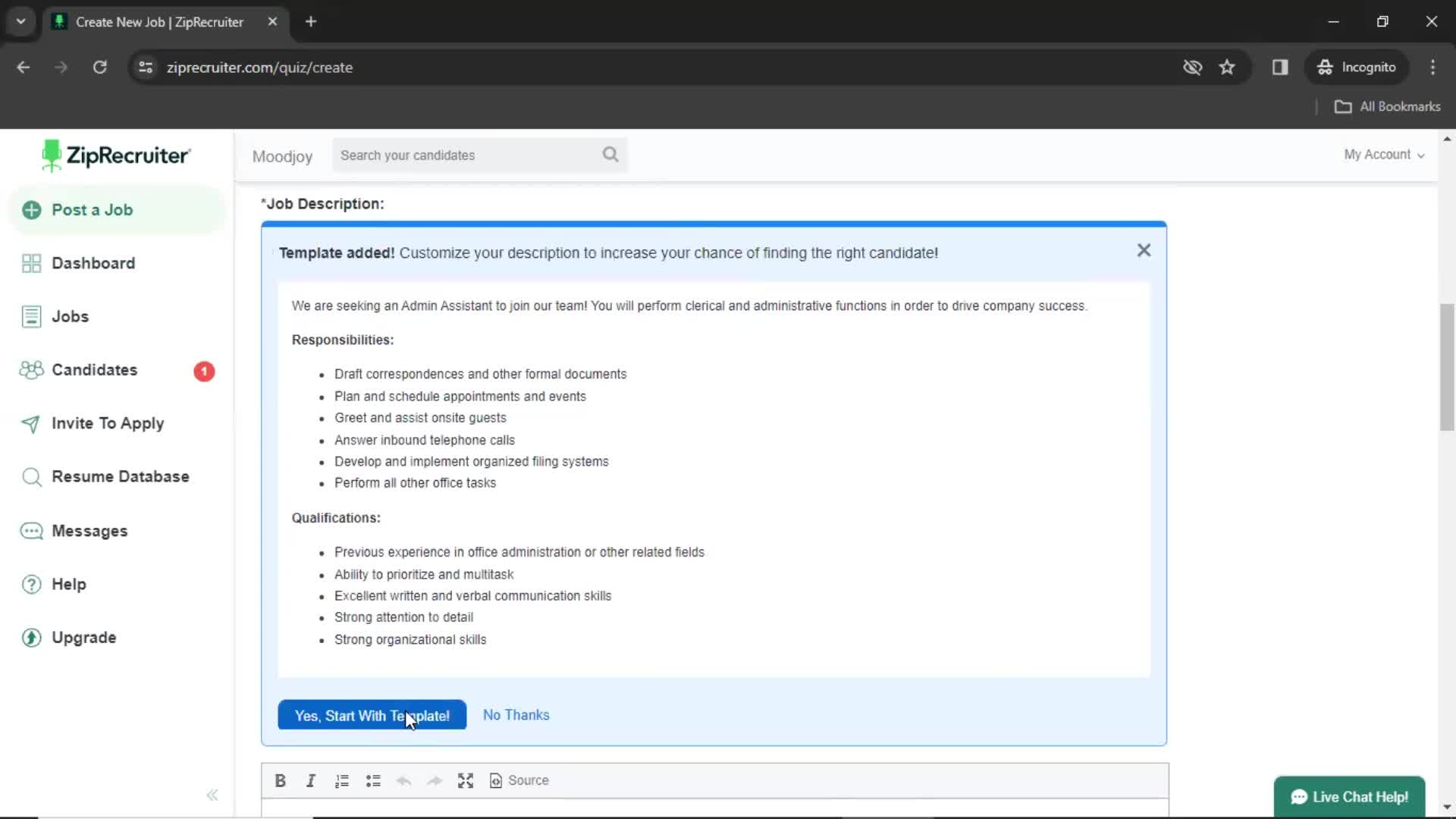
Task: Close the template suggestion dialog
Action: 1144,250
